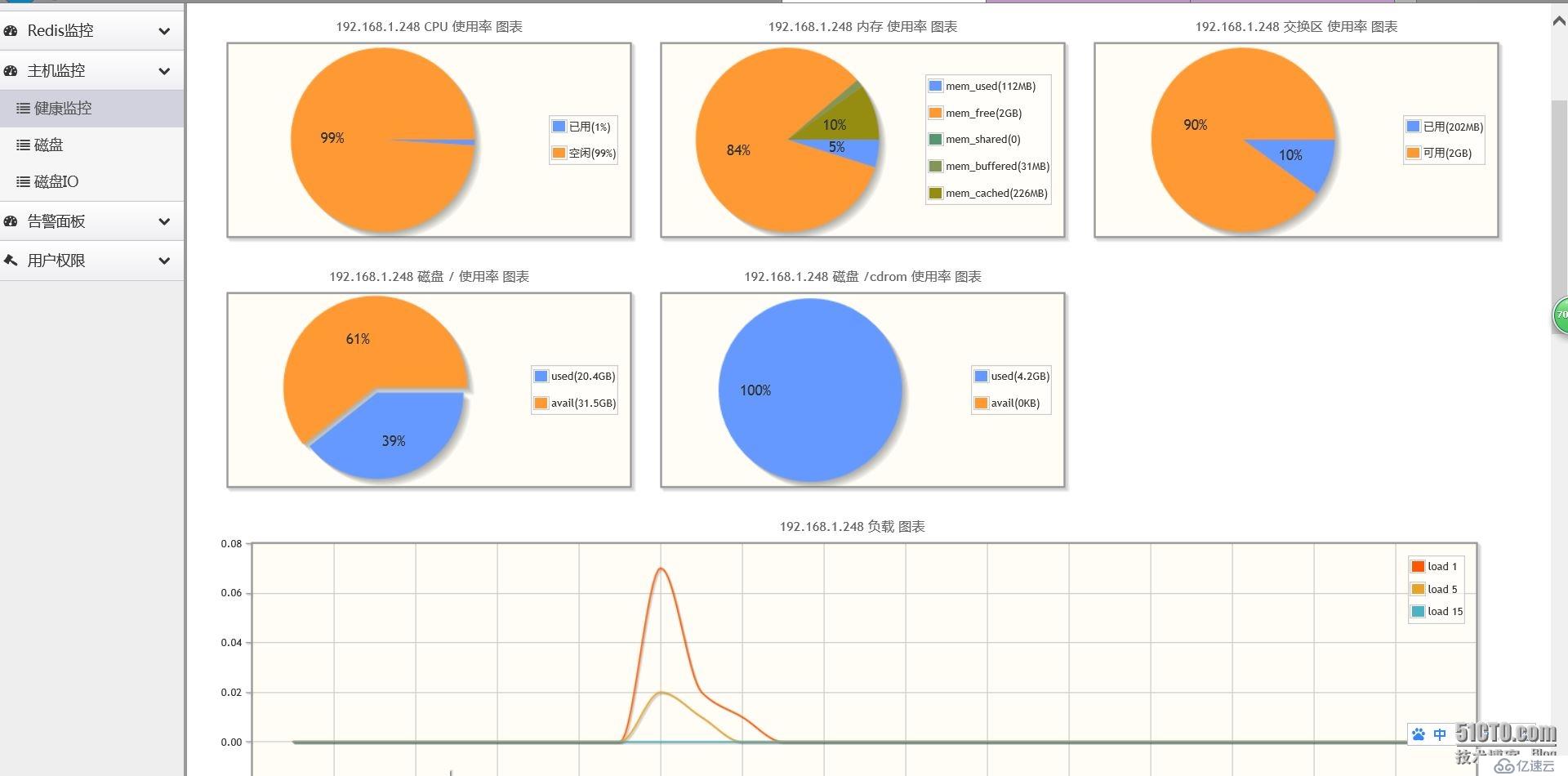Click list icon beside 健康监控
1568x776 pixels.
point(23,108)
